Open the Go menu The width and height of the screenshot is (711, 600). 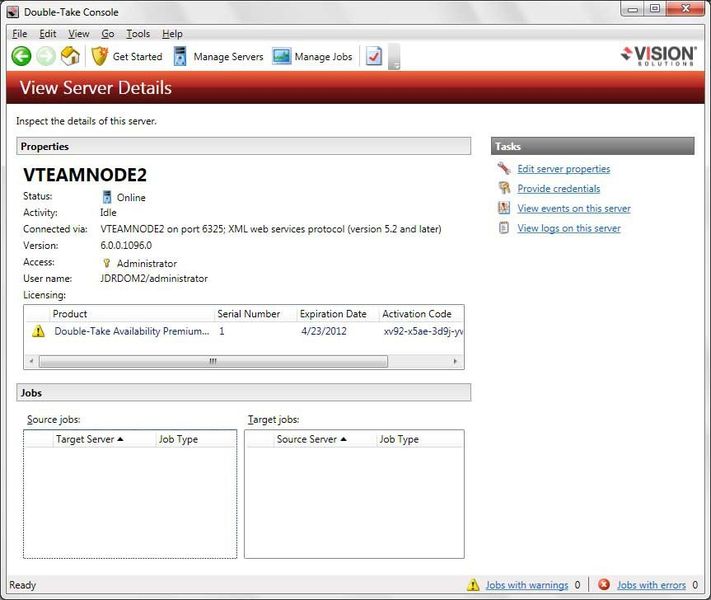tap(108, 34)
